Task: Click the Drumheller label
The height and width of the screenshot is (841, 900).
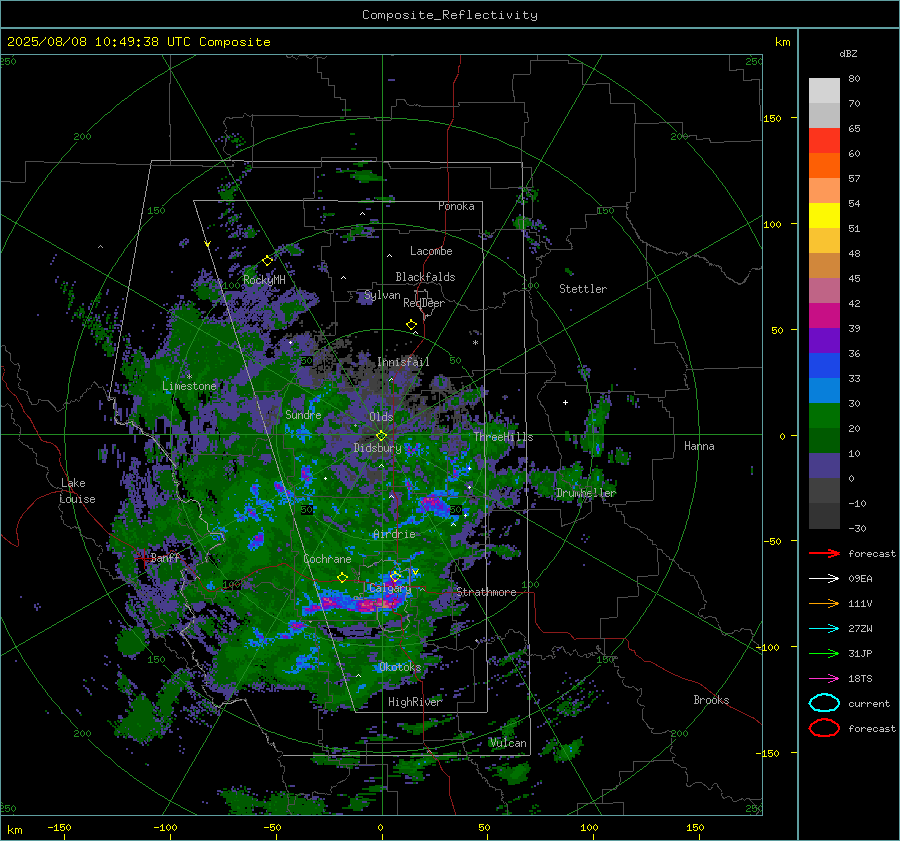Action: (x=586, y=493)
